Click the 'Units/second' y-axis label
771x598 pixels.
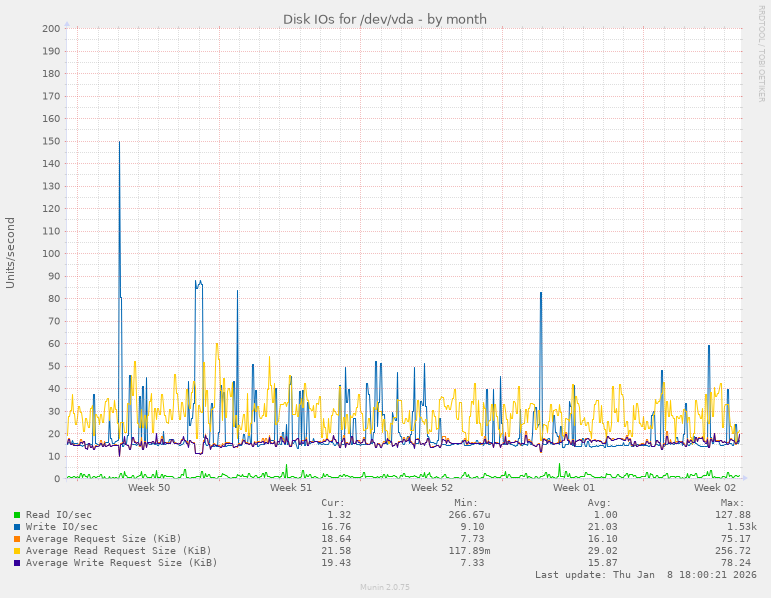tap(10, 253)
